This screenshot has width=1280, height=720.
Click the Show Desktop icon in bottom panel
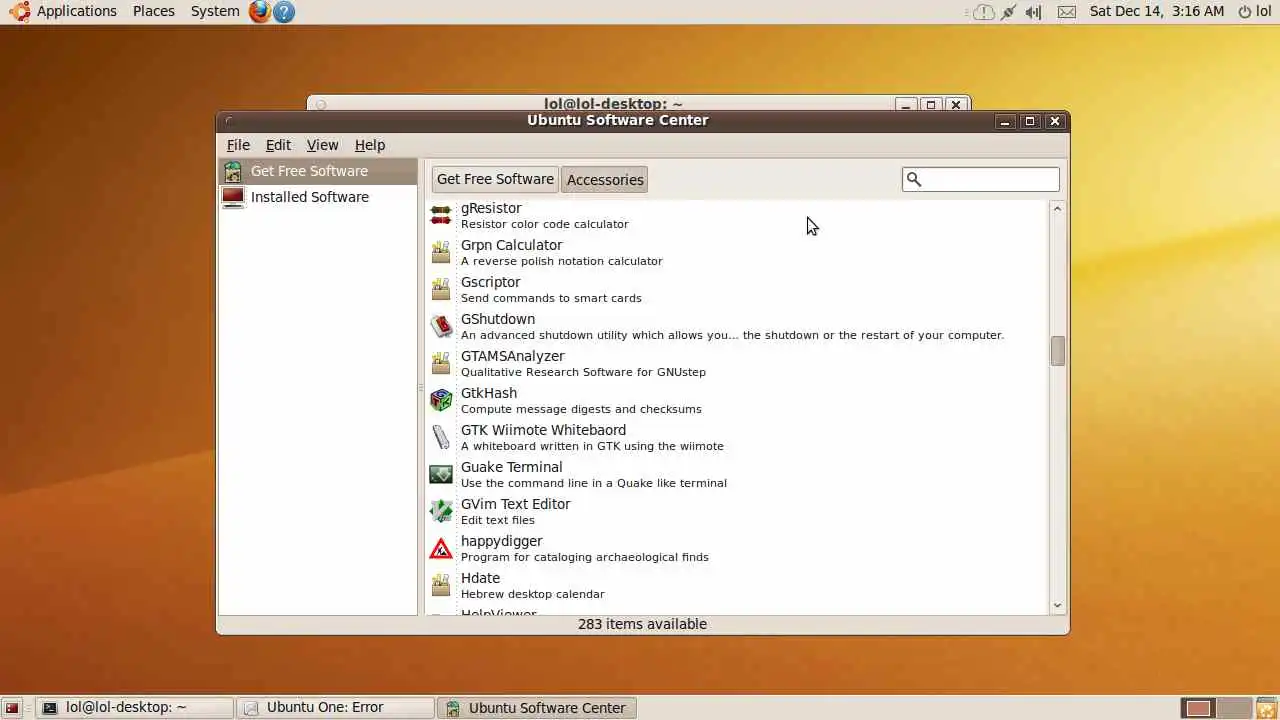(x=13, y=708)
